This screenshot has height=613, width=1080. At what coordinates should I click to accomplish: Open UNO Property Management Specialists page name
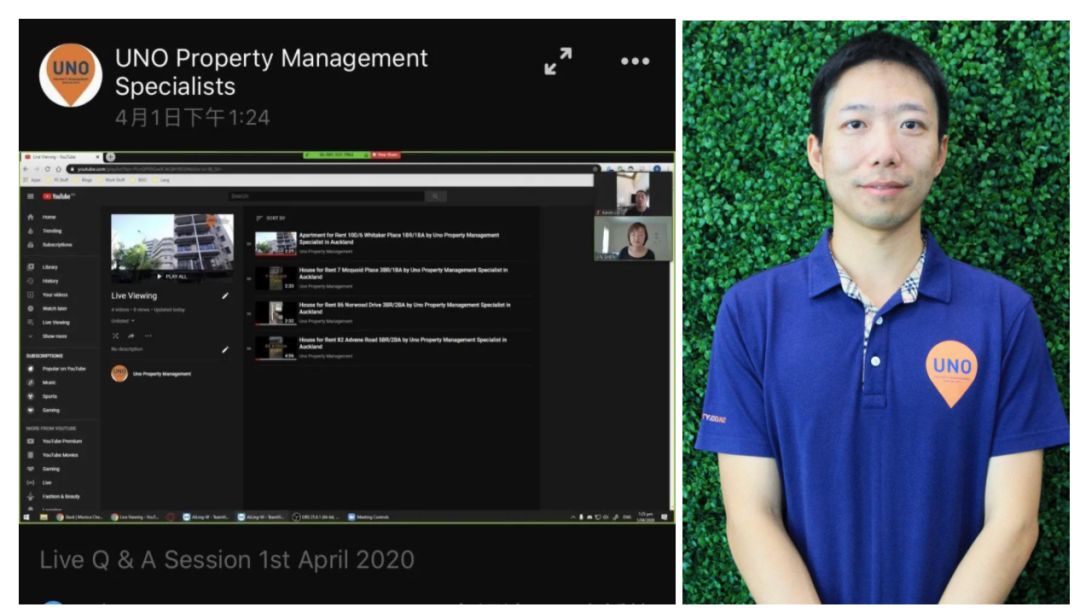pyautogui.click(x=271, y=72)
